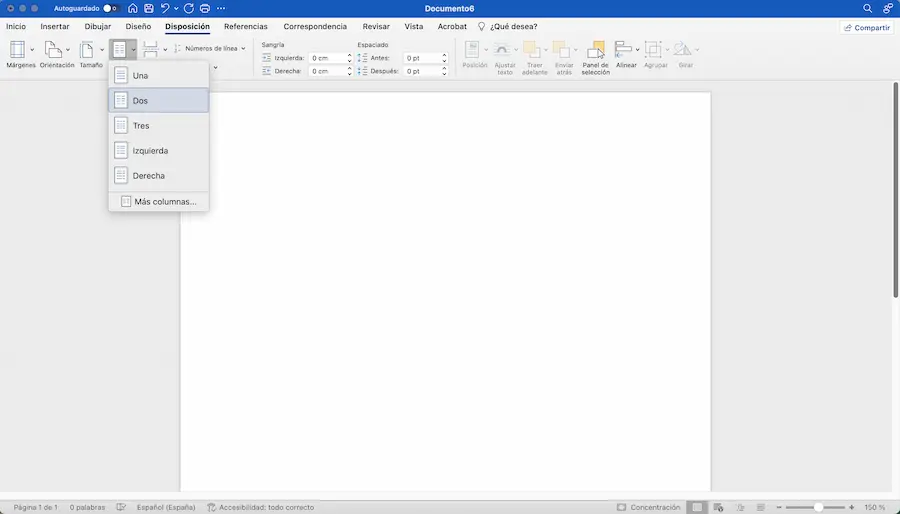Open the three-dots more commands icon
The width and height of the screenshot is (900, 514).
coord(221,9)
